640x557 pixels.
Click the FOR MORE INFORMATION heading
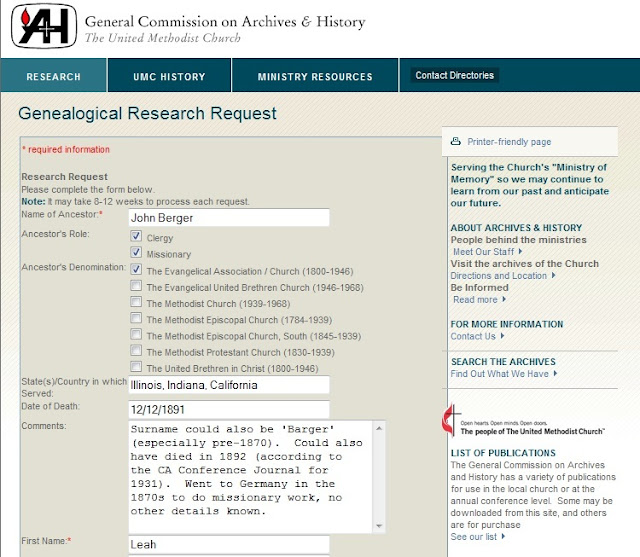507,324
